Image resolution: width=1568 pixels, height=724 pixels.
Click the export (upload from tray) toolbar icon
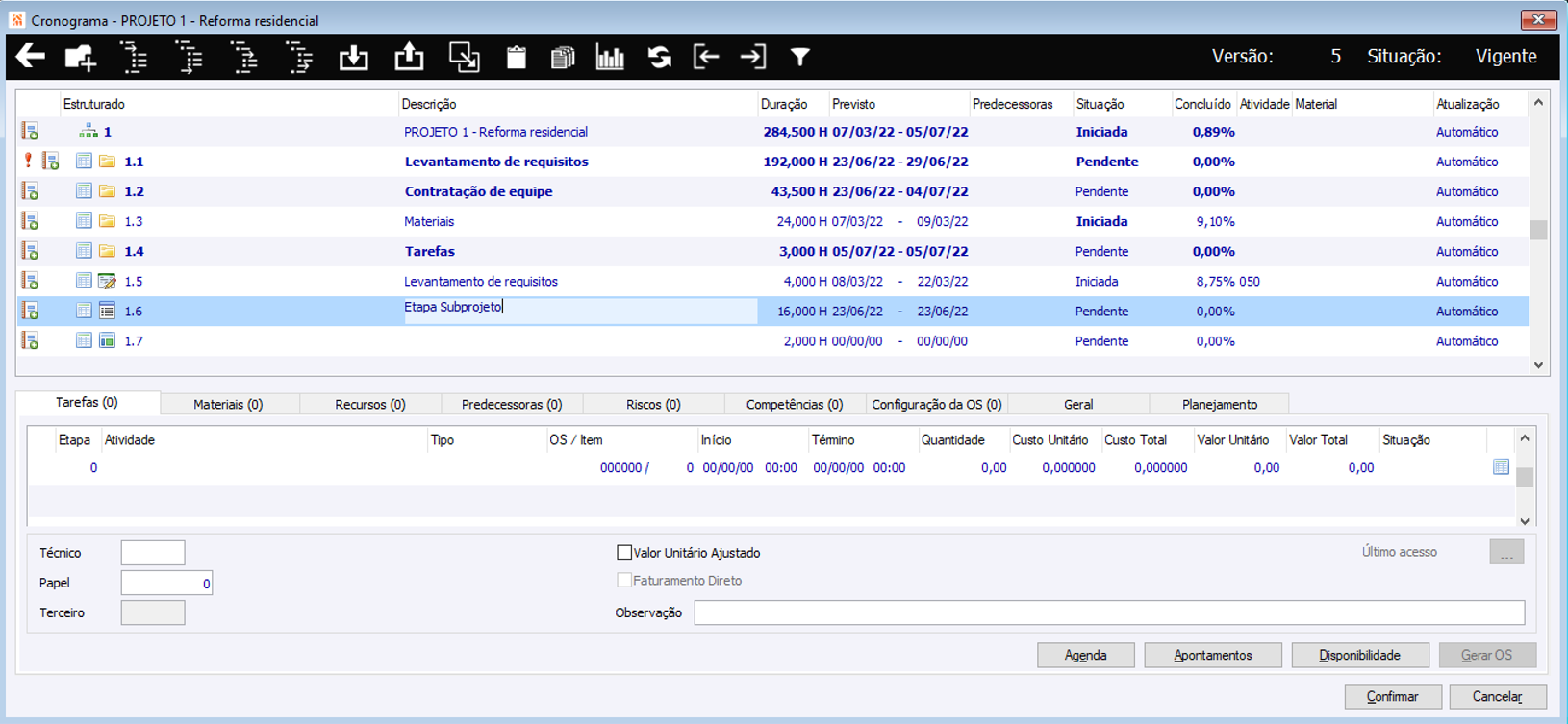[x=410, y=58]
